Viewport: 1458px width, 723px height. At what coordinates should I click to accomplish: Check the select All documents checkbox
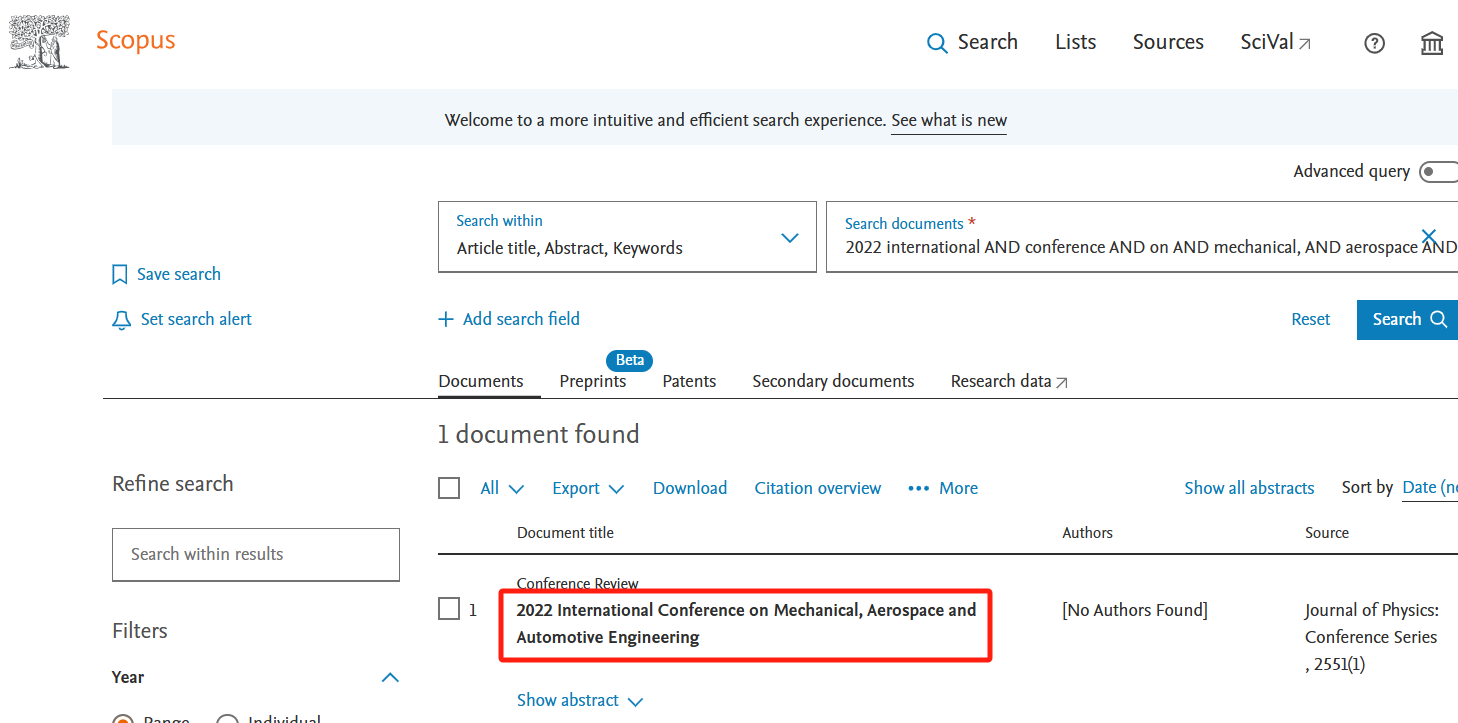449,488
